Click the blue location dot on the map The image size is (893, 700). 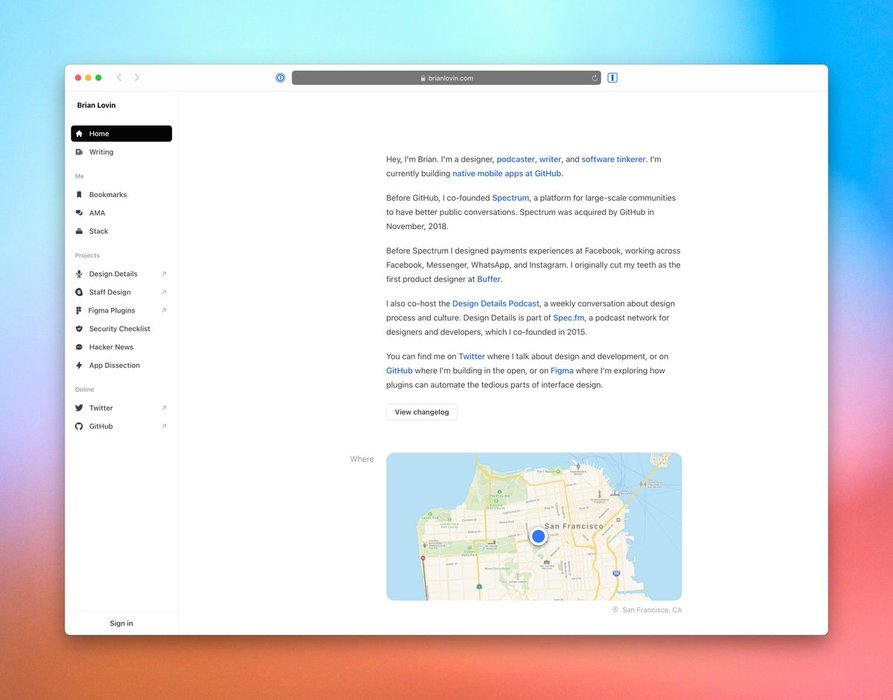[538, 537]
